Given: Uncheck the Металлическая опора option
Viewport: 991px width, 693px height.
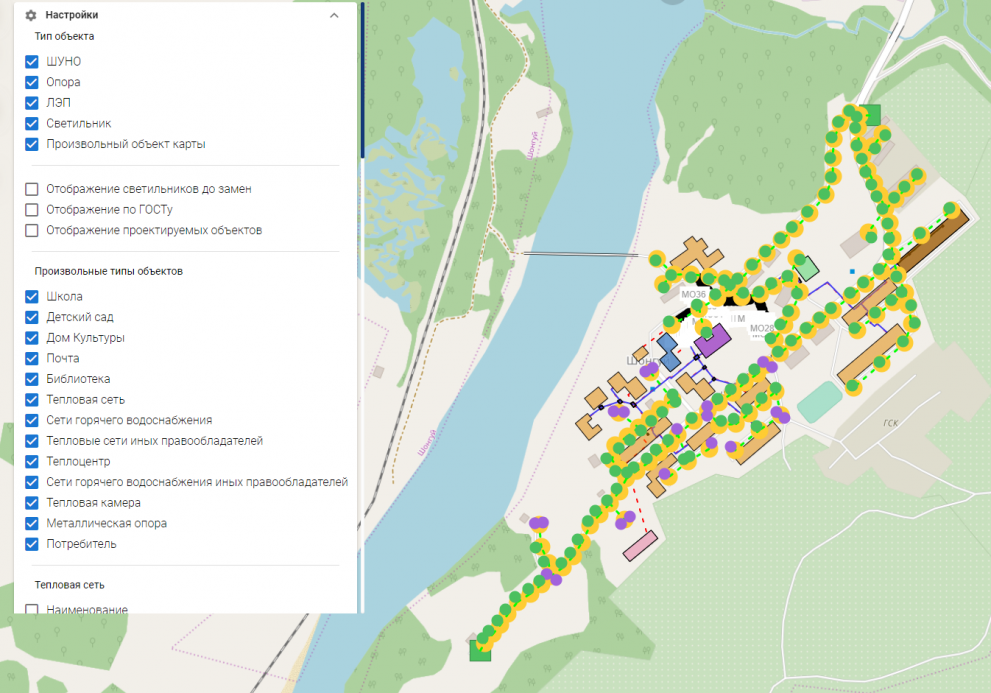Looking at the screenshot, I should pos(32,524).
